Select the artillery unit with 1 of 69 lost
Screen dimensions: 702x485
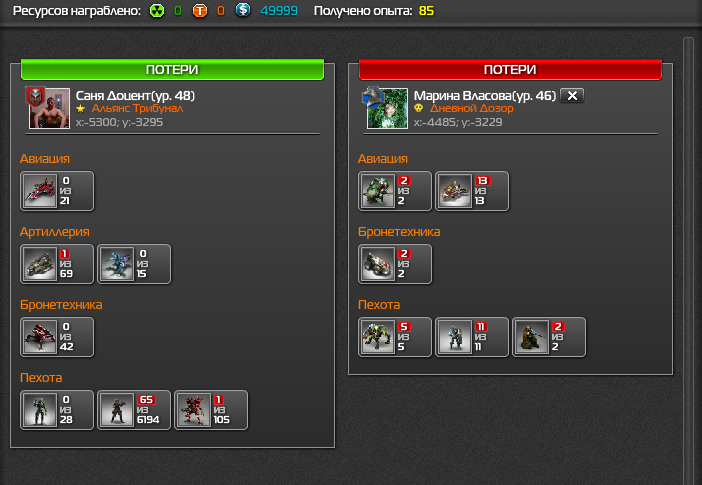[57, 264]
